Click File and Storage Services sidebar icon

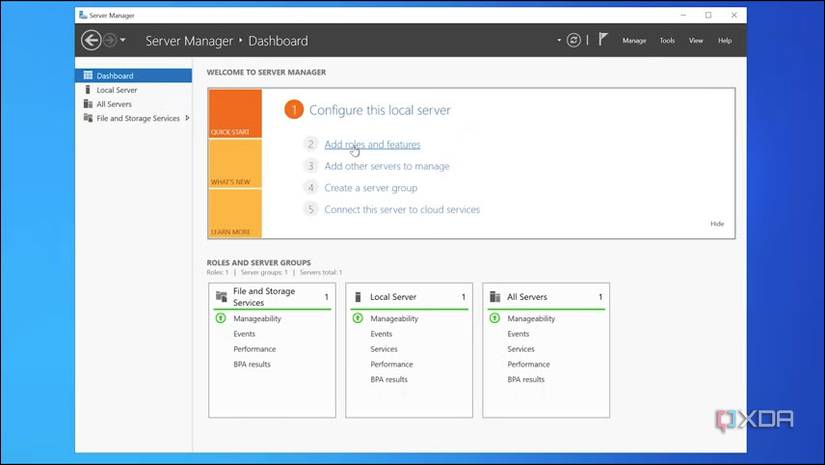pyautogui.click(x=88, y=118)
